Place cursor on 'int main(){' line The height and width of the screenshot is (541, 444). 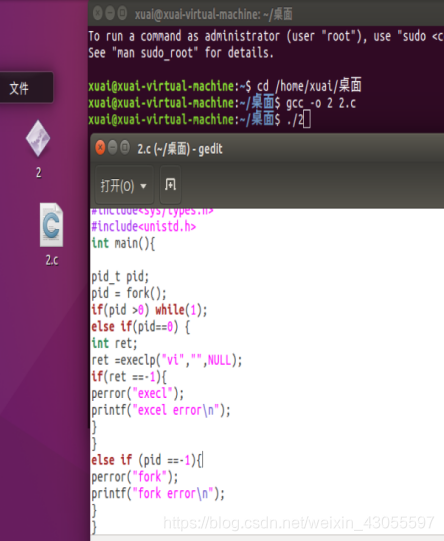(x=123, y=244)
